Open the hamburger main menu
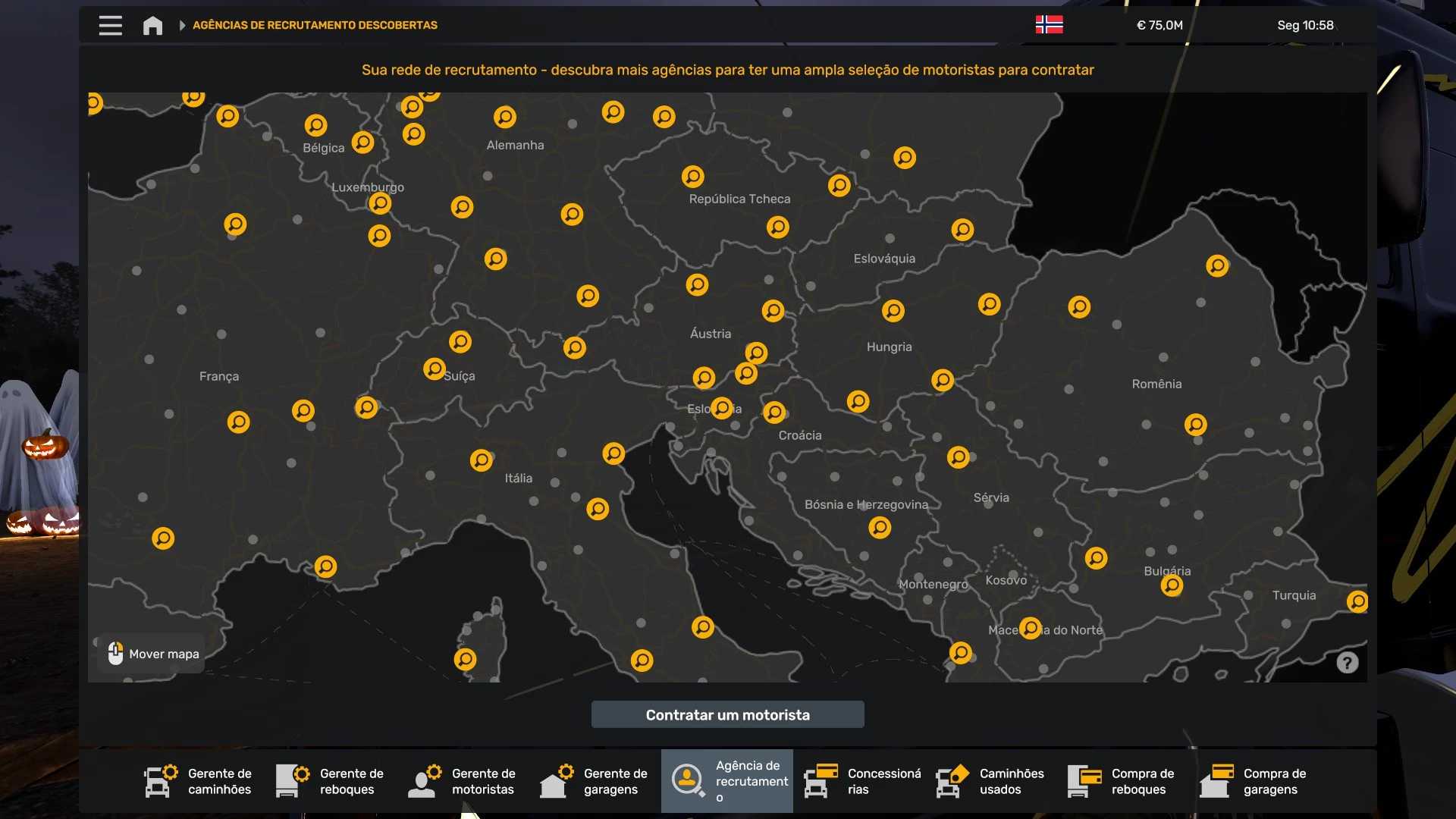 (x=110, y=25)
